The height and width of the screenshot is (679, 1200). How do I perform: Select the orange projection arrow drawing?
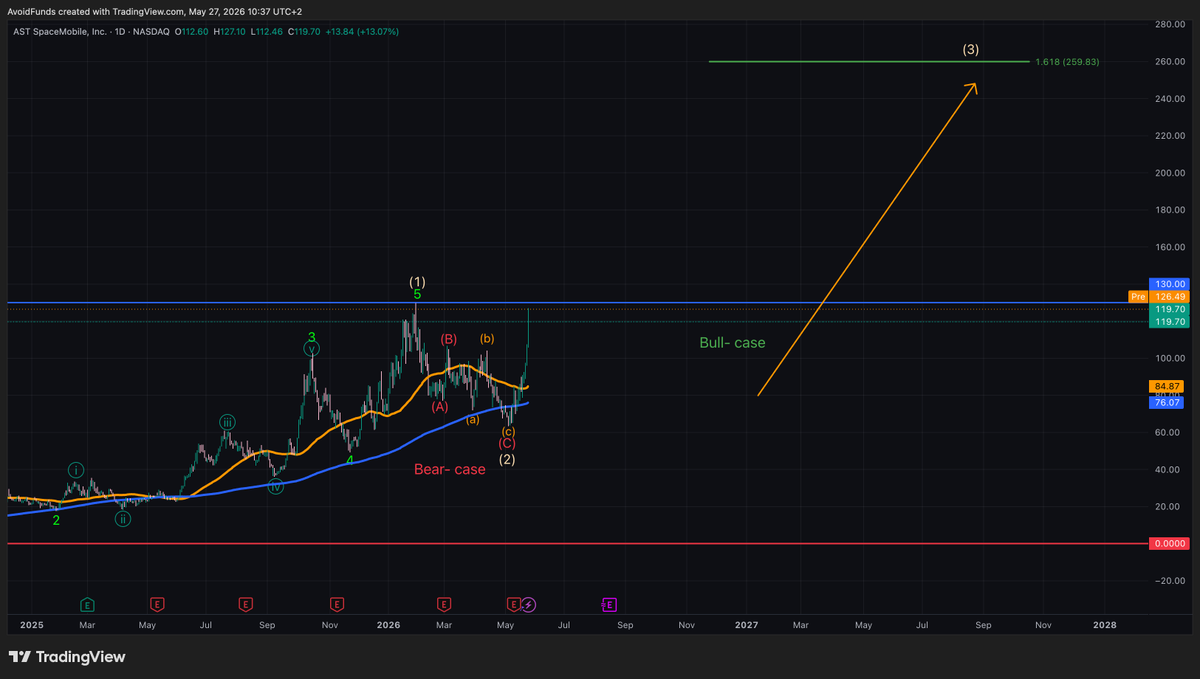point(866,239)
